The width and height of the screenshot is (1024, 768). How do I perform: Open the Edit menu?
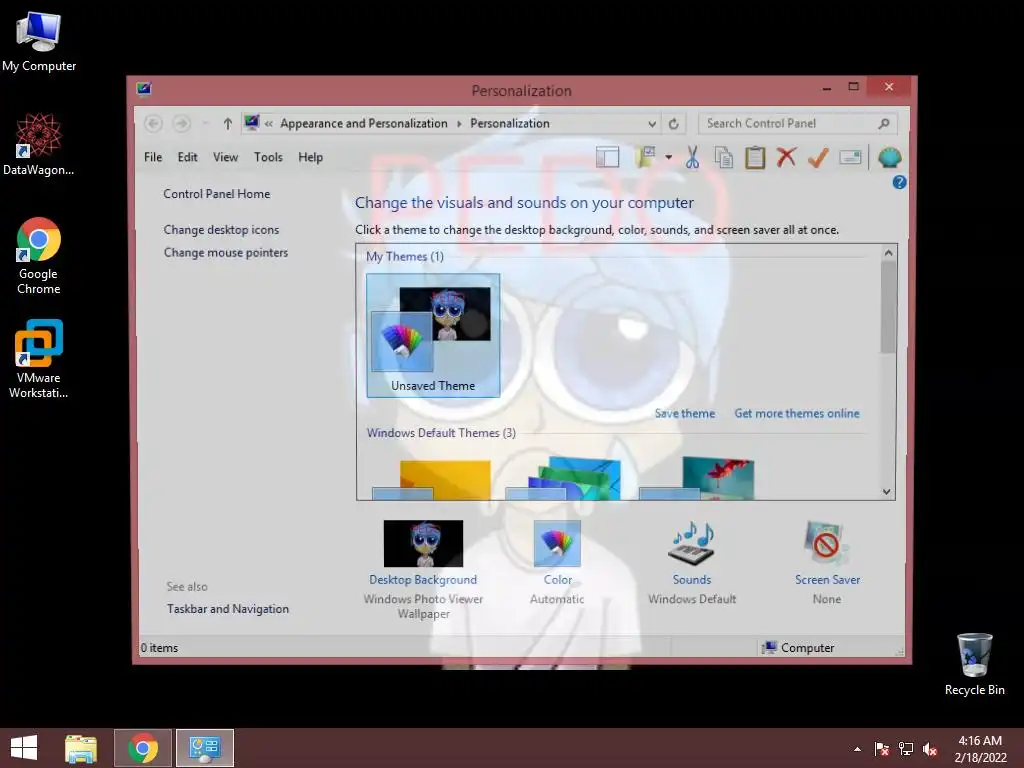[187, 157]
